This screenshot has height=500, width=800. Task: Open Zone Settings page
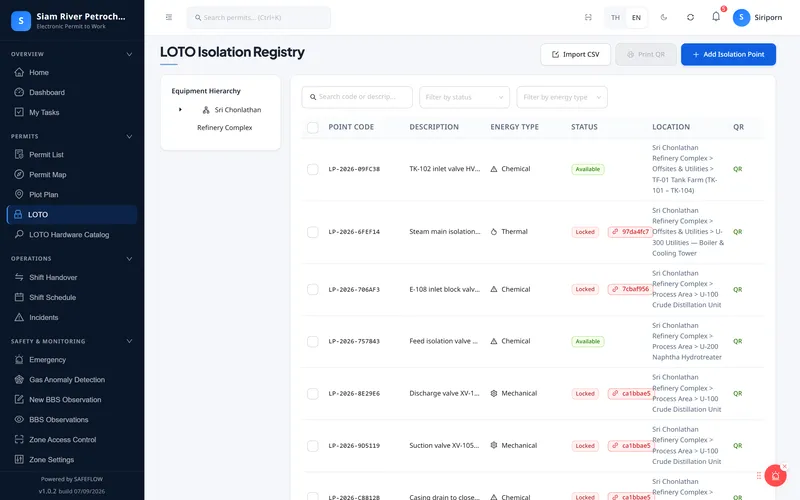[72, 459]
